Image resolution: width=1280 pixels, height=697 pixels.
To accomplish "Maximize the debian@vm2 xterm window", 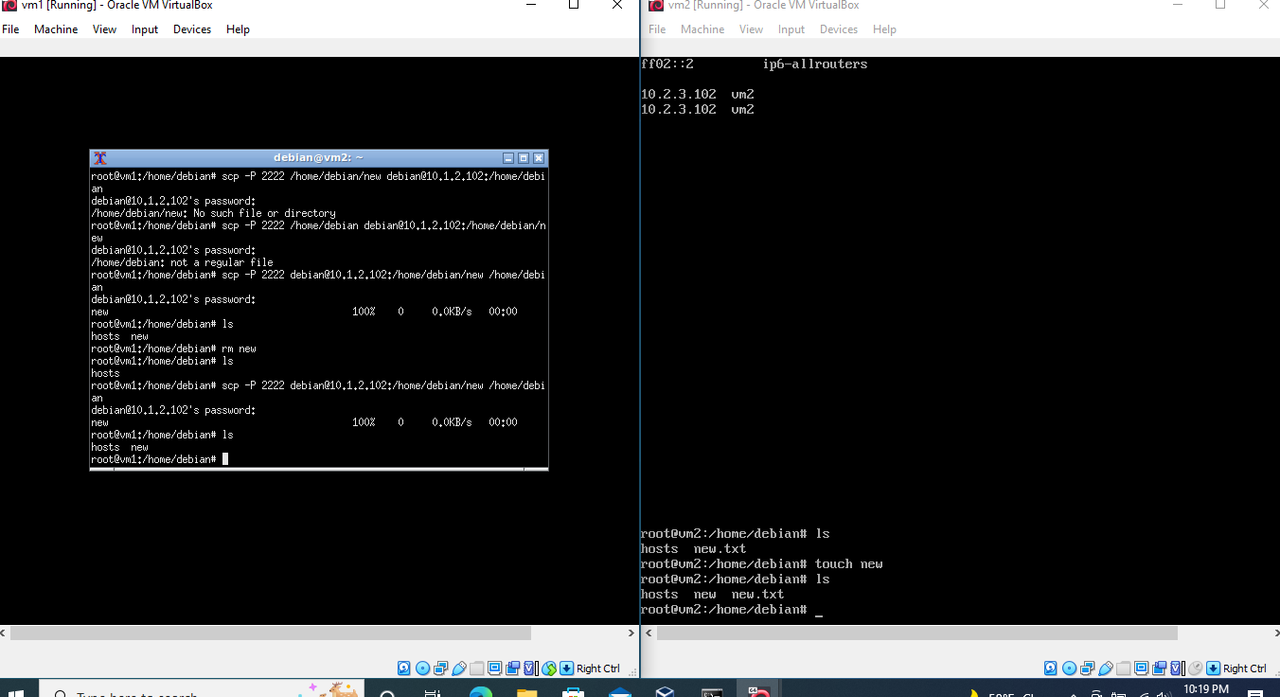I will pyautogui.click(x=523, y=158).
